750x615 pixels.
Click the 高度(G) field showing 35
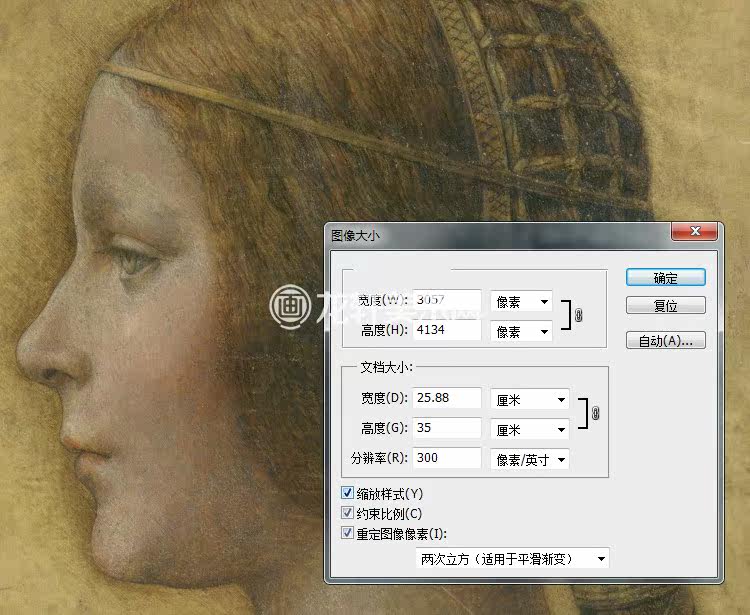pyautogui.click(x=447, y=428)
